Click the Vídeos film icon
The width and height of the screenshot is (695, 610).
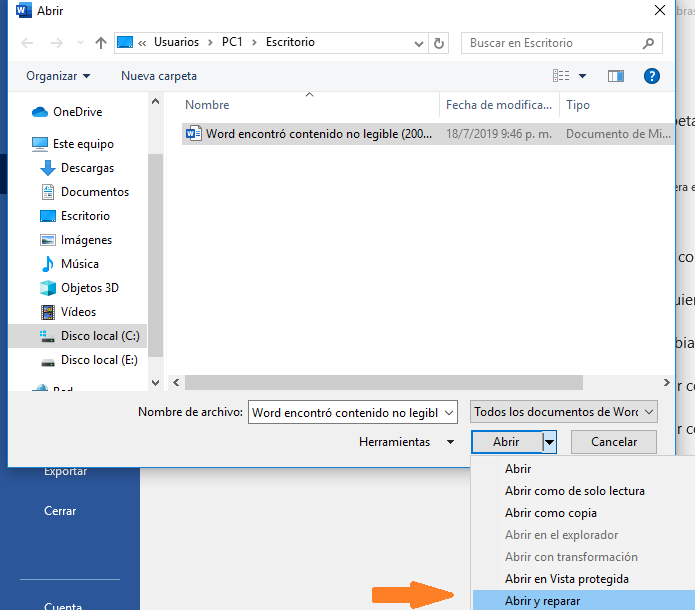(x=48, y=312)
